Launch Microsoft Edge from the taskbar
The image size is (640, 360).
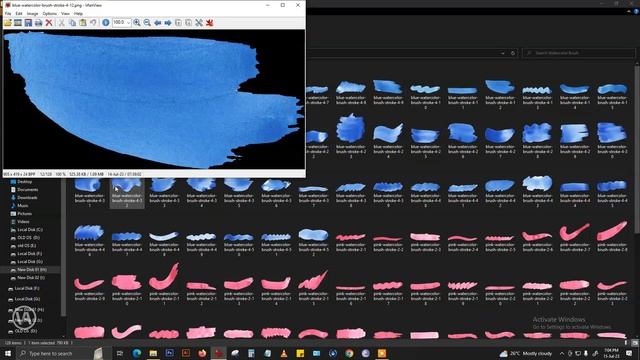point(137,353)
